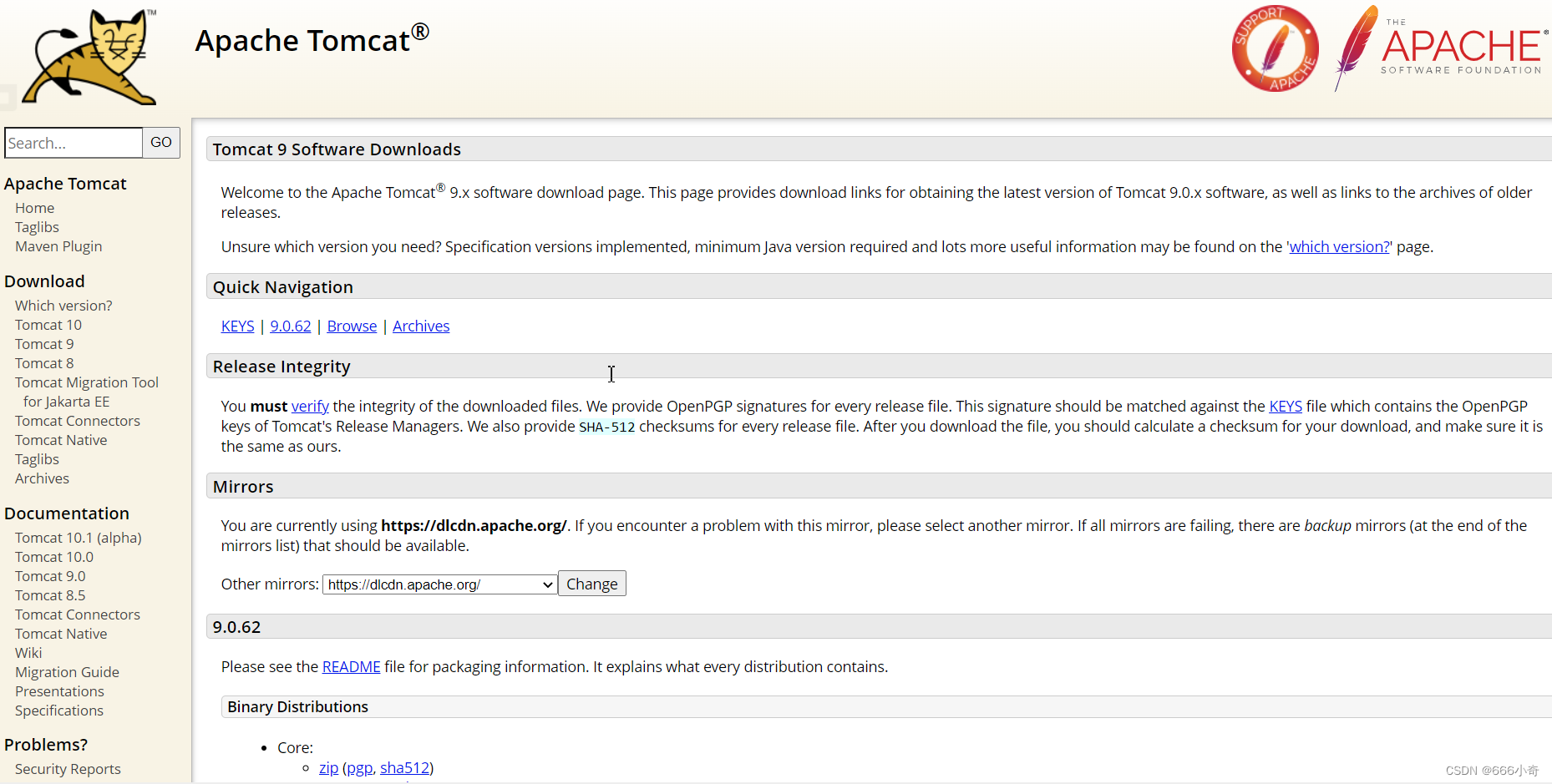
Task: Follow the 'which version?' link in text
Action: point(1339,246)
